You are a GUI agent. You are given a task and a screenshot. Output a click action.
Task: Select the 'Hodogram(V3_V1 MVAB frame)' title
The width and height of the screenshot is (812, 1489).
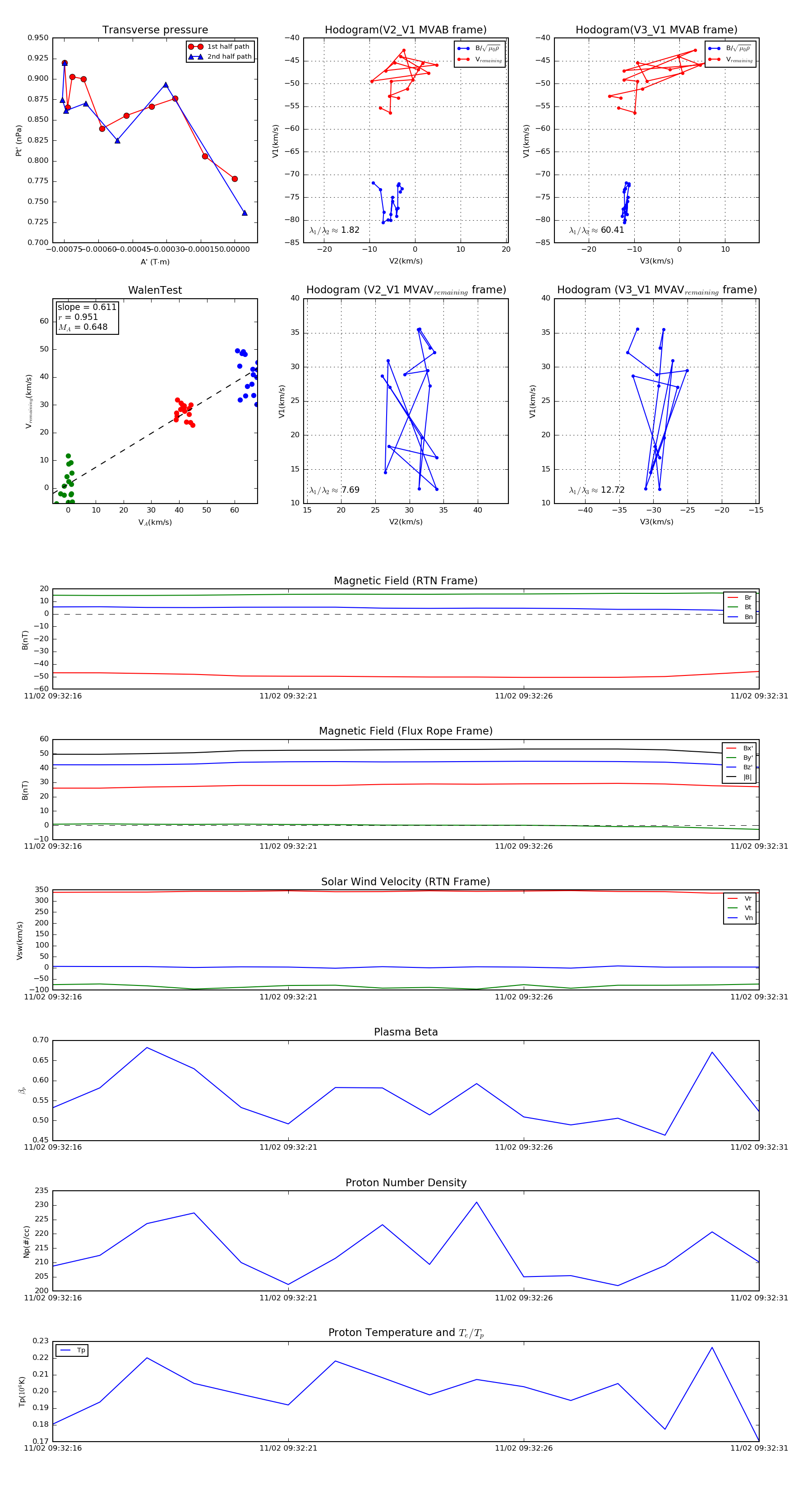pos(656,30)
